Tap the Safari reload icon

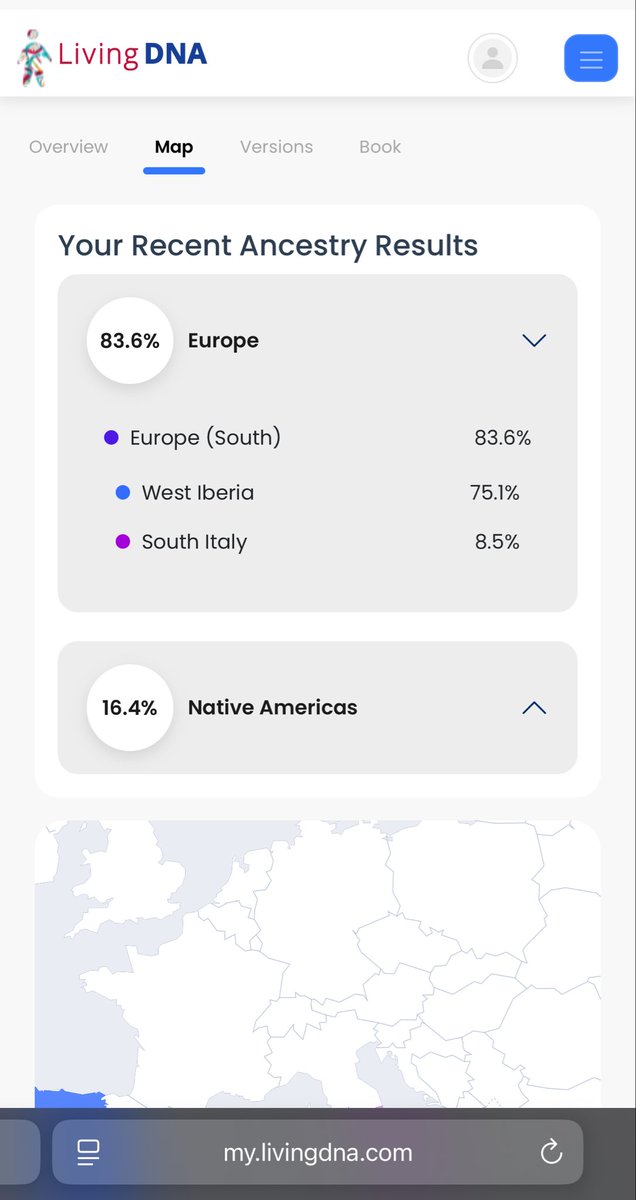coord(551,1153)
